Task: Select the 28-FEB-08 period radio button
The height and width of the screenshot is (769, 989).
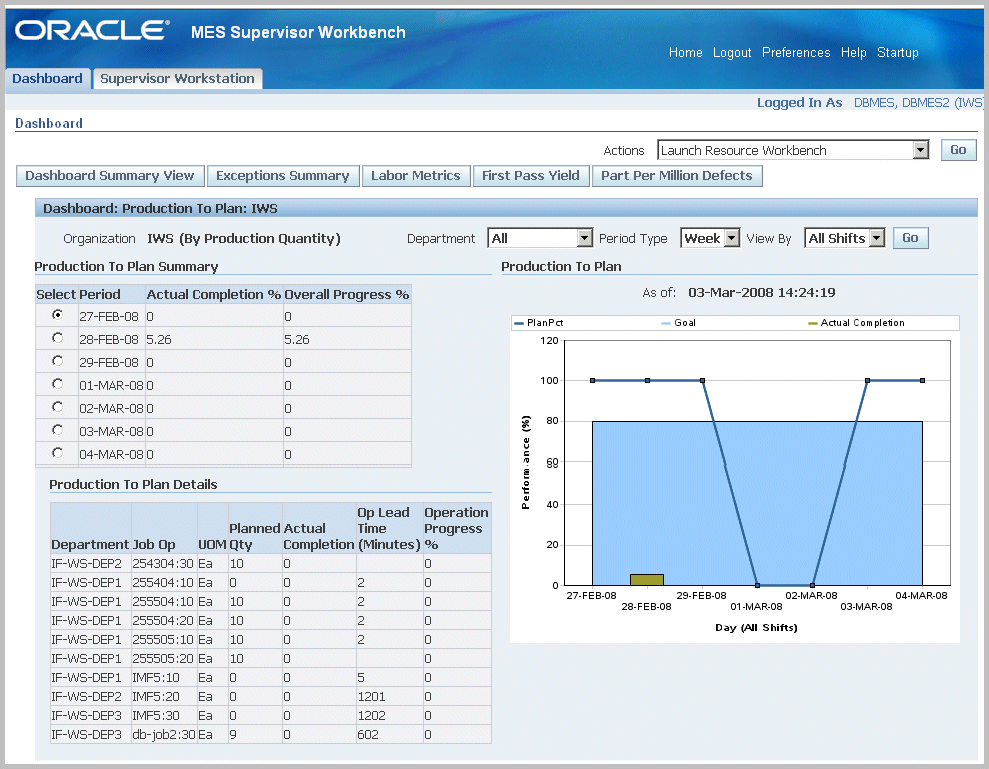Action: 57,338
